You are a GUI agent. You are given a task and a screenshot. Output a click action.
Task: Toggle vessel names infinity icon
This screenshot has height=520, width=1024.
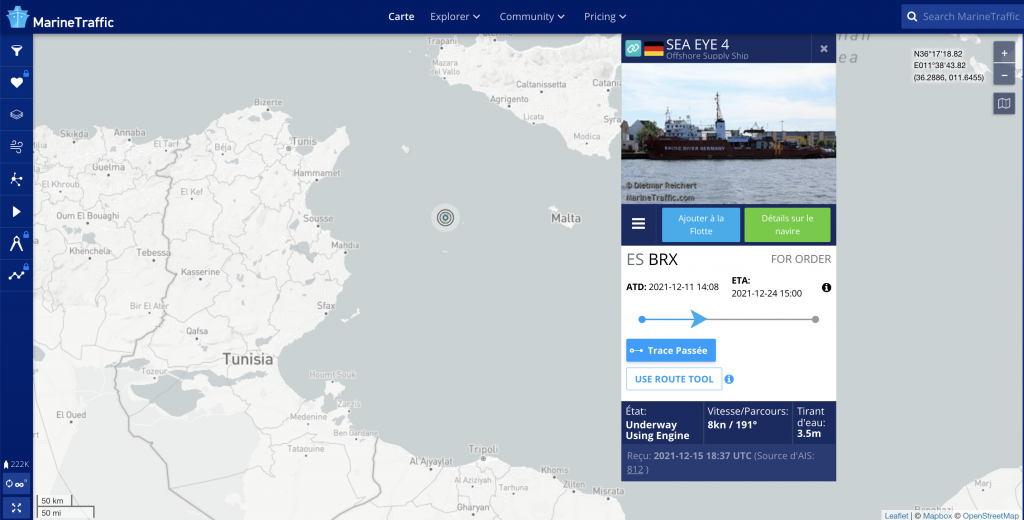coord(16,484)
